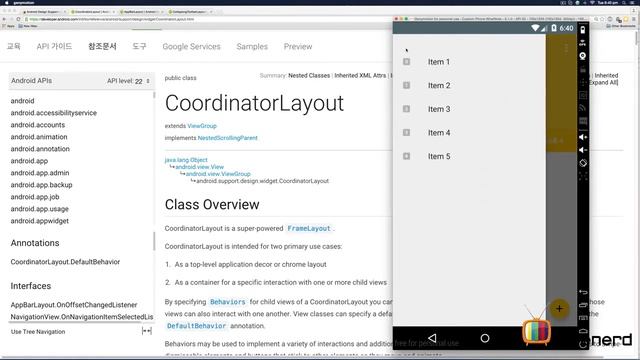Open the 도구 tab
This screenshot has width=640, height=360.
(139, 47)
